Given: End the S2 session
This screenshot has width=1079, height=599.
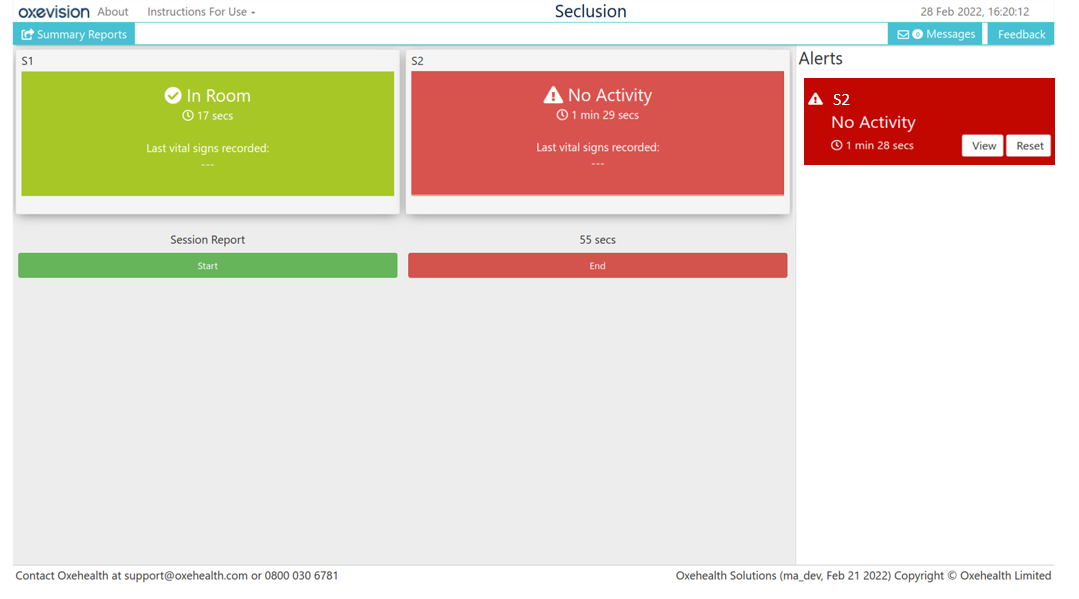Looking at the screenshot, I should (597, 265).
